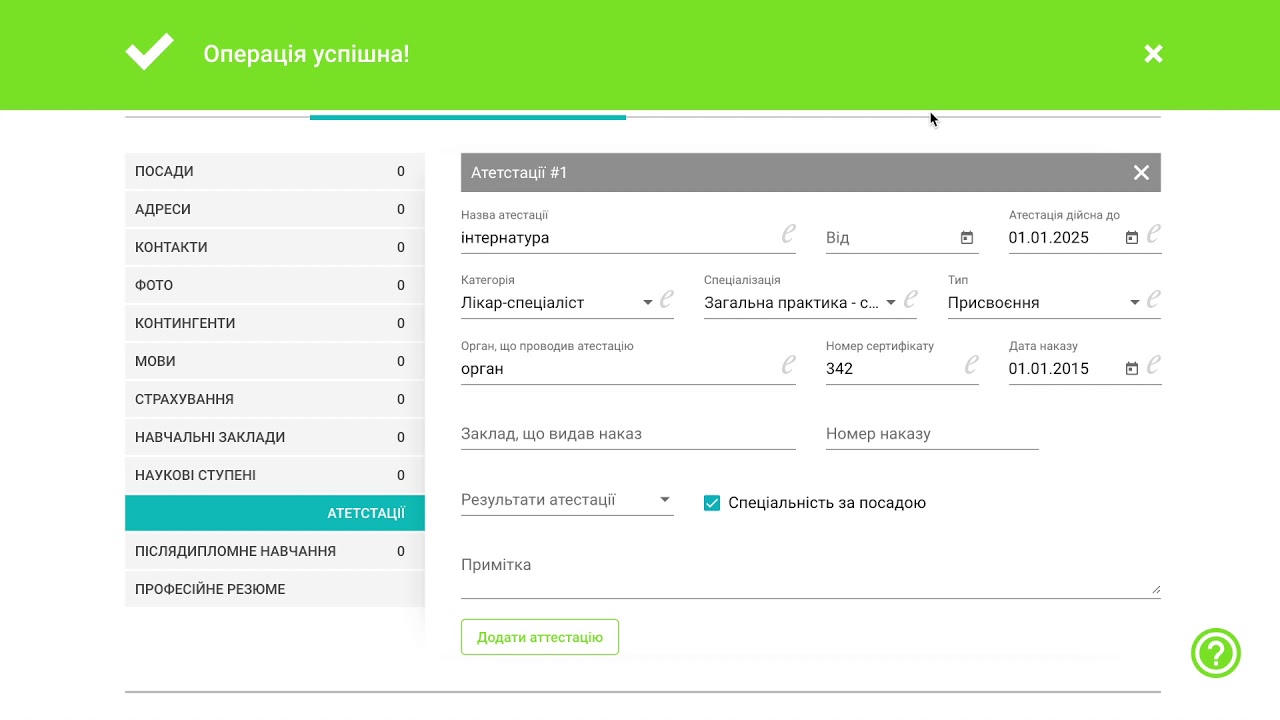Open the МОВИ section

(x=275, y=361)
